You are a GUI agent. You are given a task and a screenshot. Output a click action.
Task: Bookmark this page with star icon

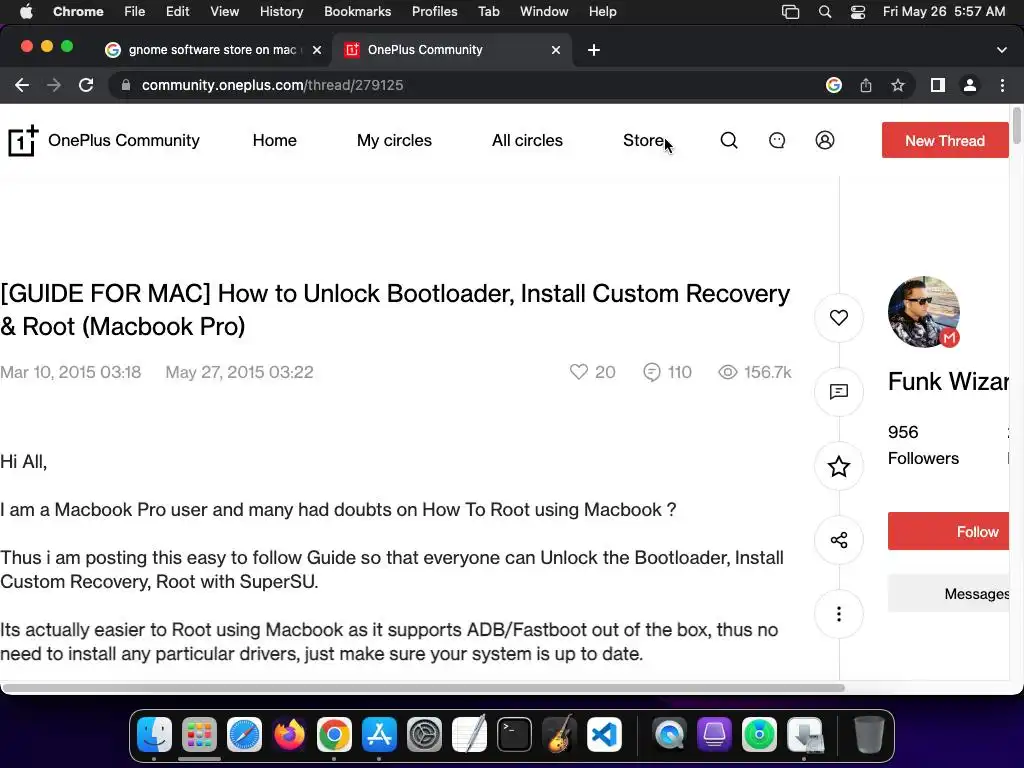point(898,85)
